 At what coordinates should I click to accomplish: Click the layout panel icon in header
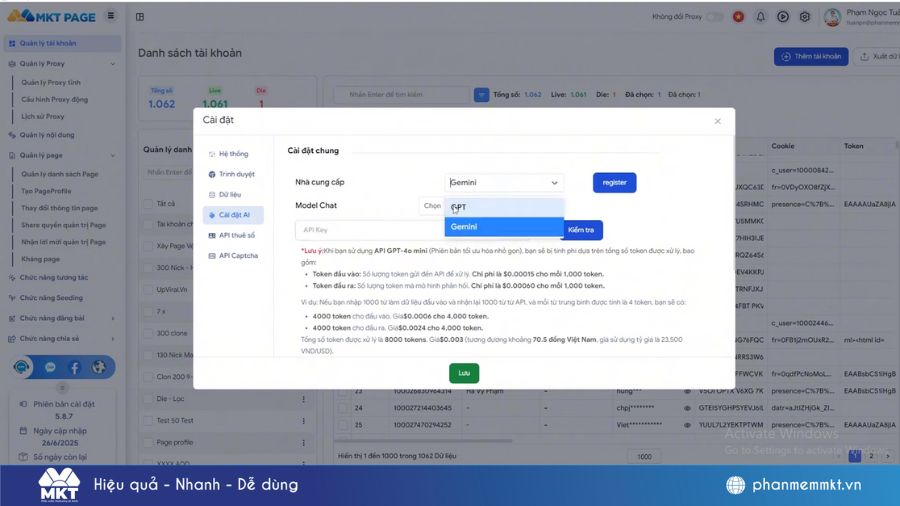click(x=140, y=17)
